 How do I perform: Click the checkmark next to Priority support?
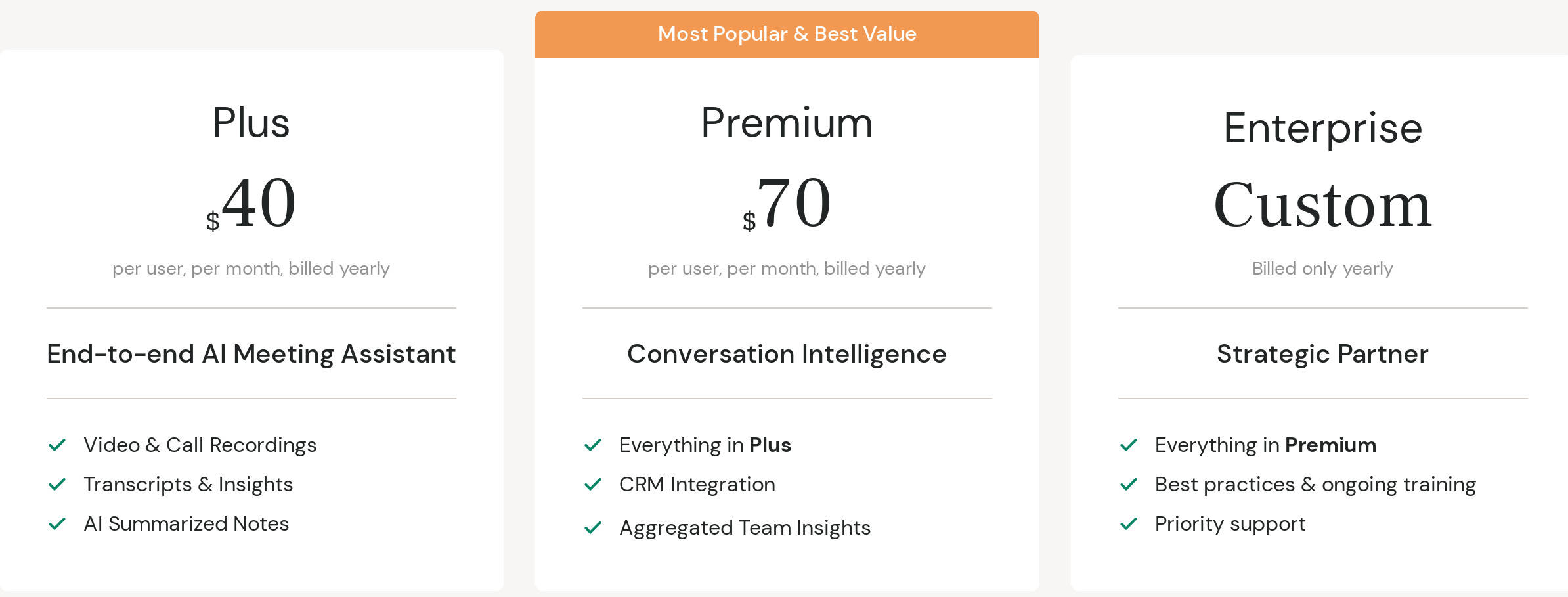[x=1129, y=524]
